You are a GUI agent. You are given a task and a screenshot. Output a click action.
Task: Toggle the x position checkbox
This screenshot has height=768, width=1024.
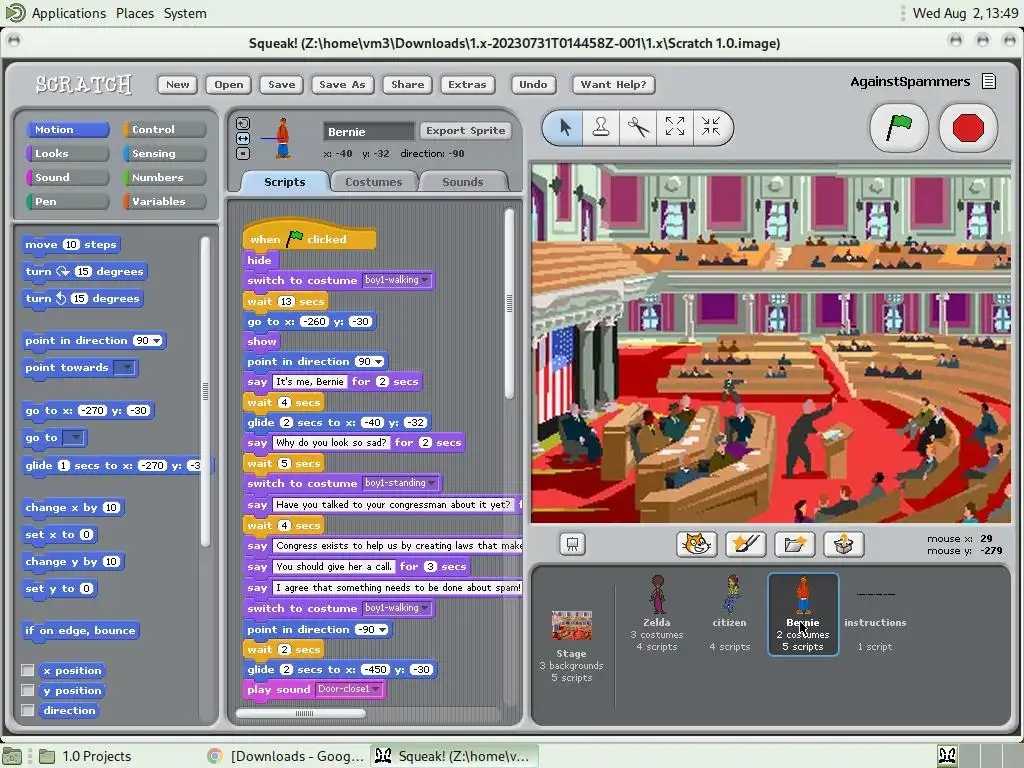(x=27, y=670)
